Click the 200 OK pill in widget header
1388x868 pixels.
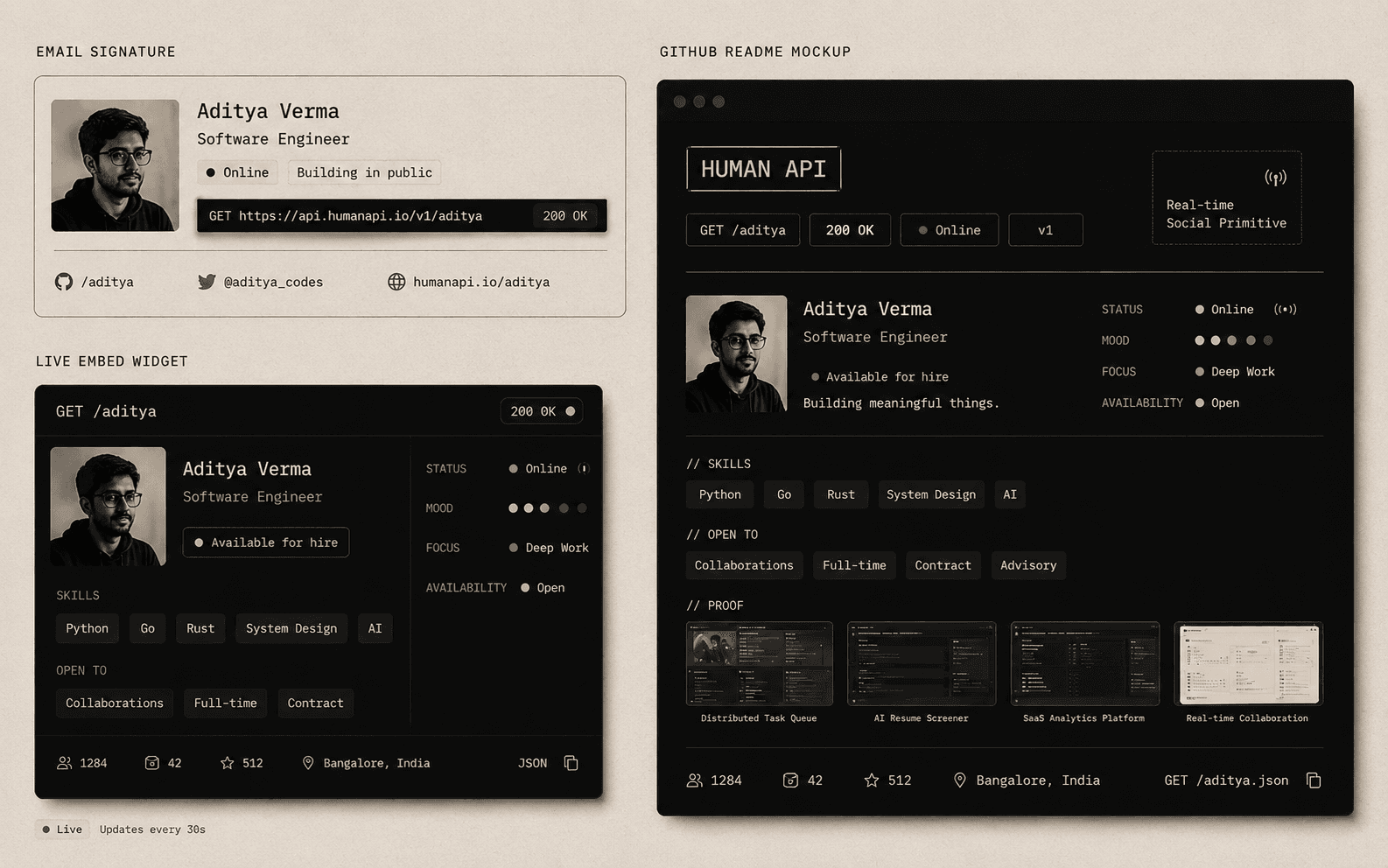point(542,411)
